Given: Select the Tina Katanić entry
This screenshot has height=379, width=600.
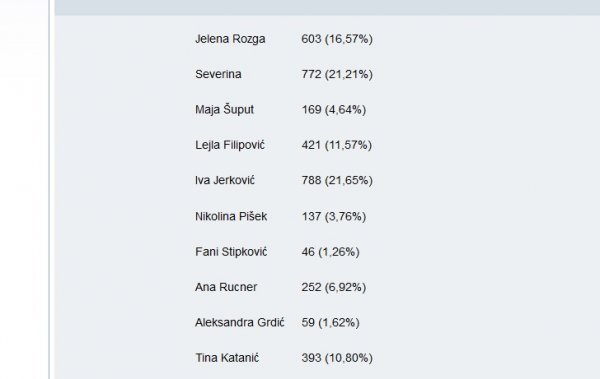Looking at the screenshot, I should 227,358.
